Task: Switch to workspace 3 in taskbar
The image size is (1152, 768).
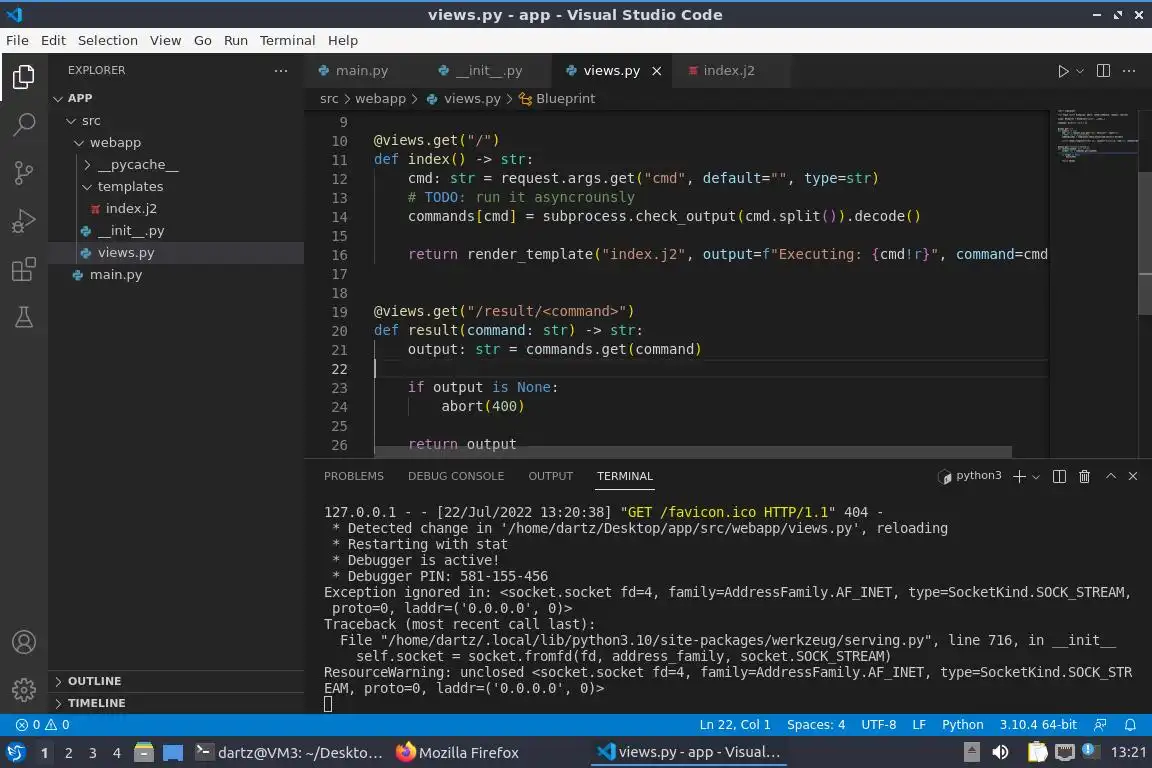Action: tap(93, 753)
